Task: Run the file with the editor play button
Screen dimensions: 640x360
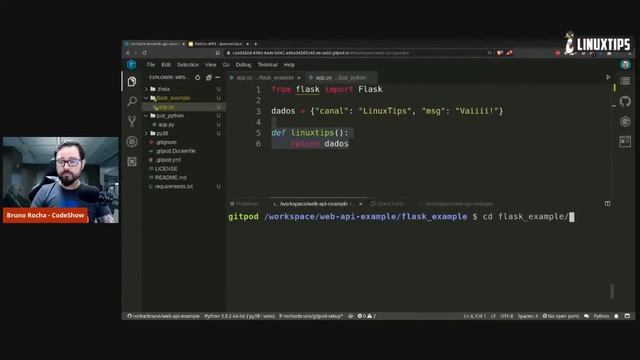Action: (608, 77)
